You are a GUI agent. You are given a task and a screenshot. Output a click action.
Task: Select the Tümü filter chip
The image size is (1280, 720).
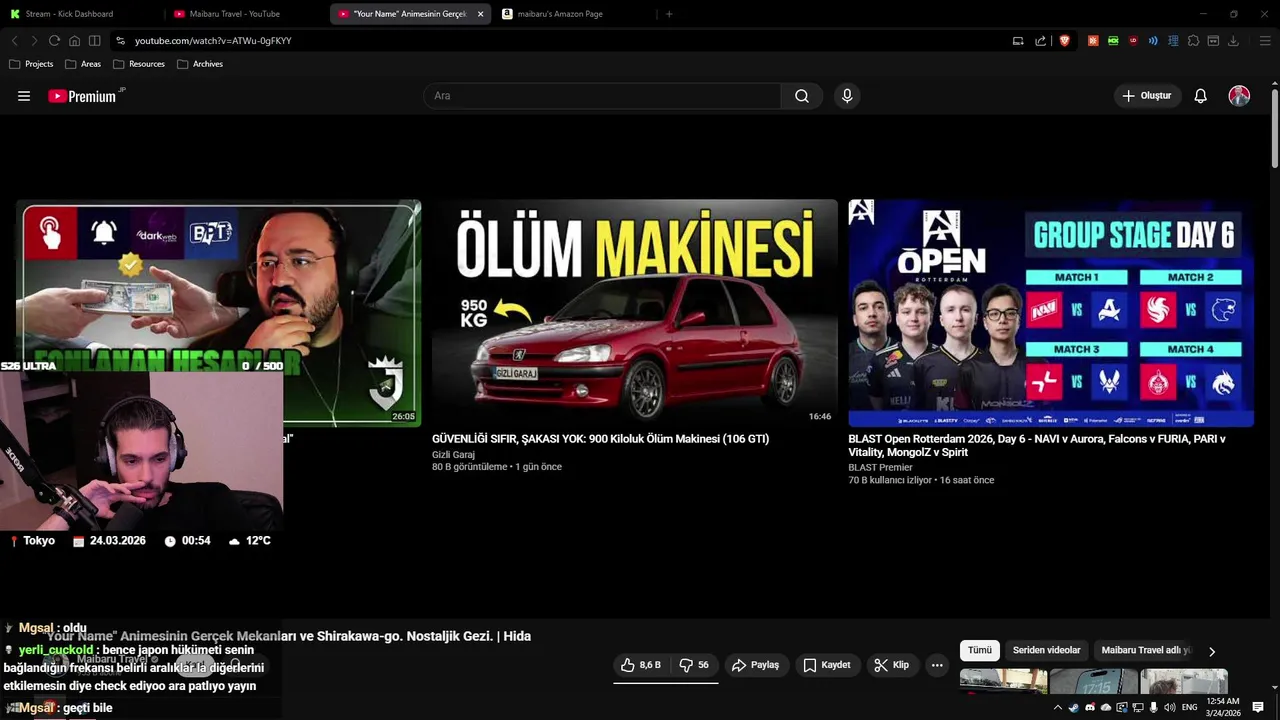pos(980,650)
